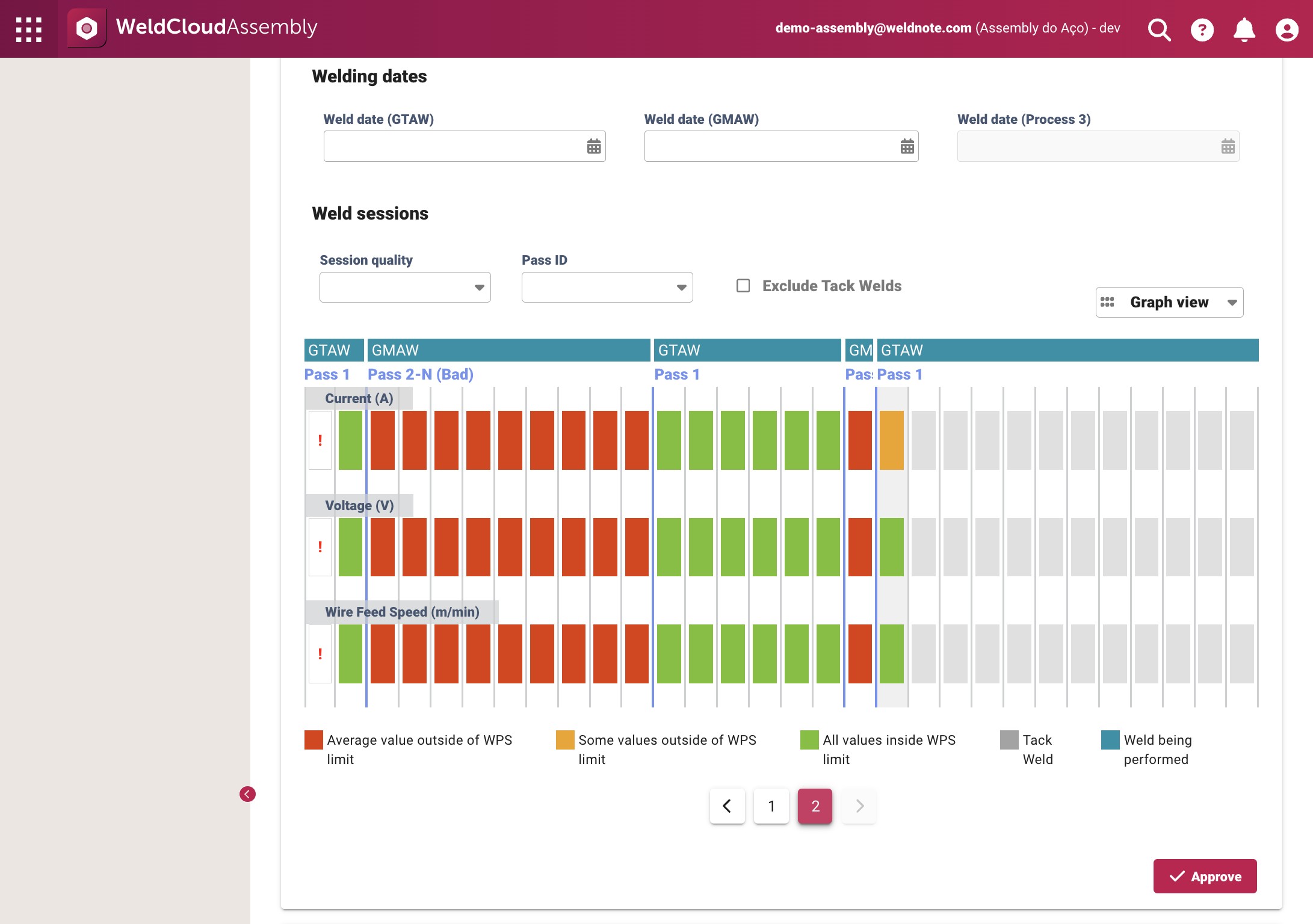Expand the Session quality dropdown
Viewport: 1313px width, 924px height.
(x=405, y=288)
